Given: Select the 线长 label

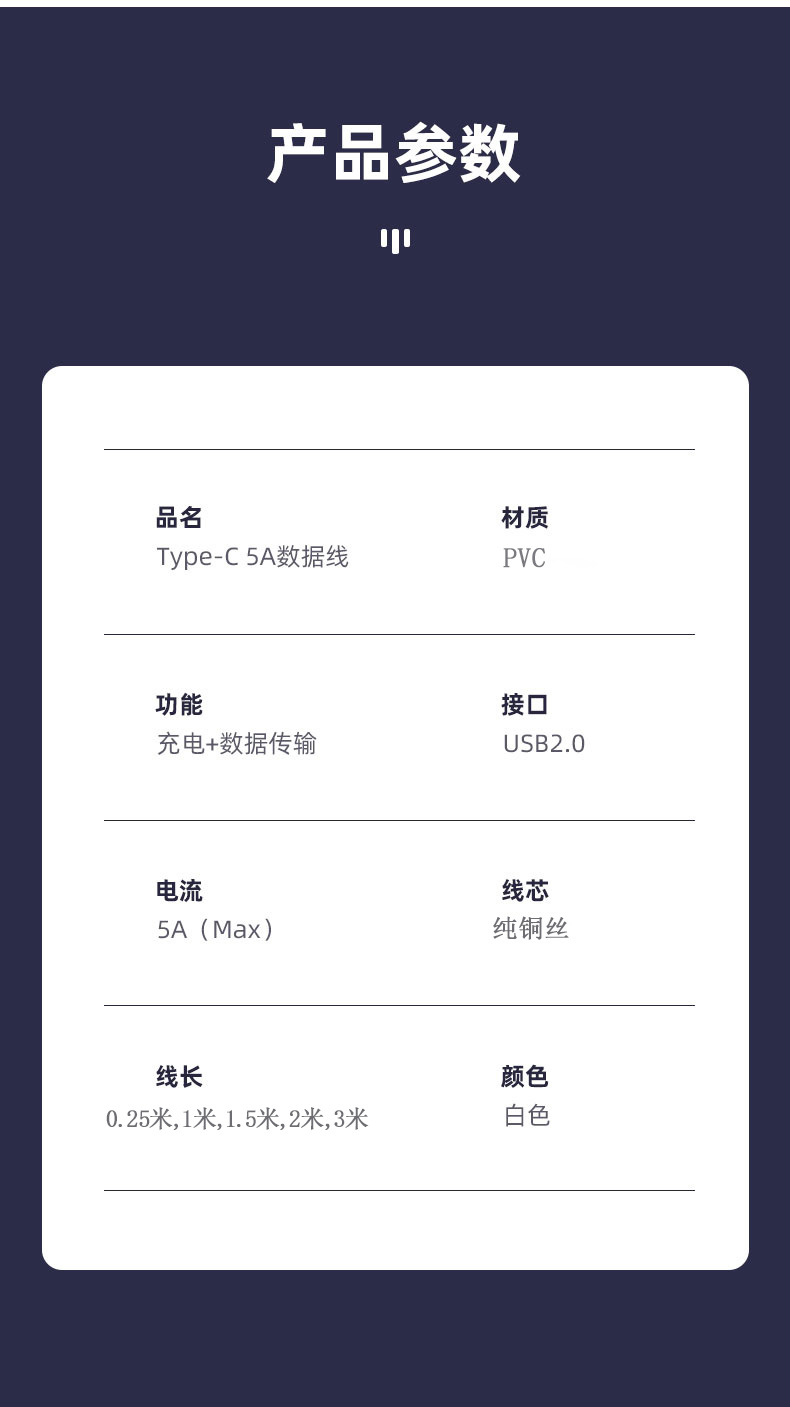Looking at the screenshot, I should pos(179,1077).
